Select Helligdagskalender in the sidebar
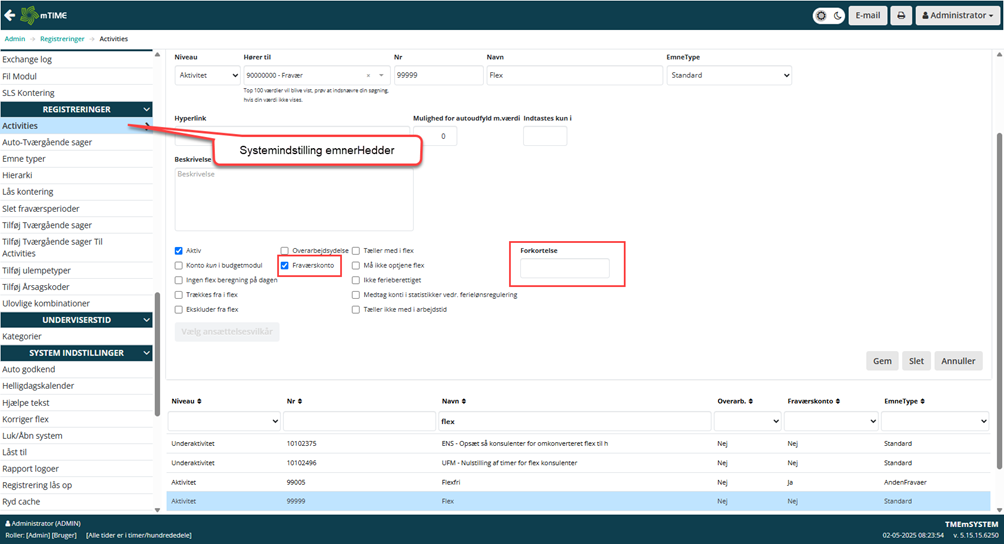Viewport: 1004px width, 544px height. click(38, 386)
